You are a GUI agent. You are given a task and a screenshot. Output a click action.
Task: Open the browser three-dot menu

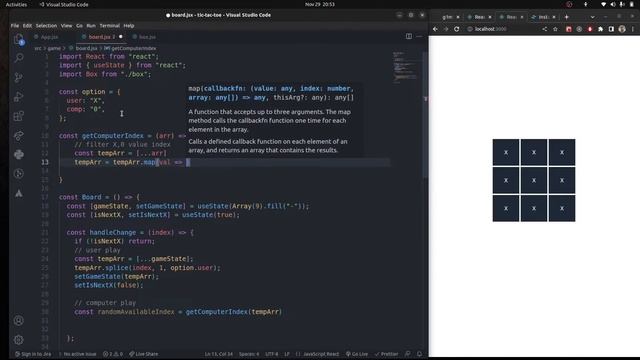click(633, 29)
